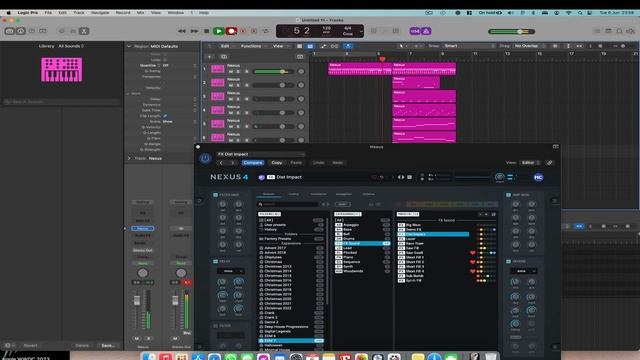Open the Track menu
This screenshot has width=640, height=360.
(x=79, y=13)
